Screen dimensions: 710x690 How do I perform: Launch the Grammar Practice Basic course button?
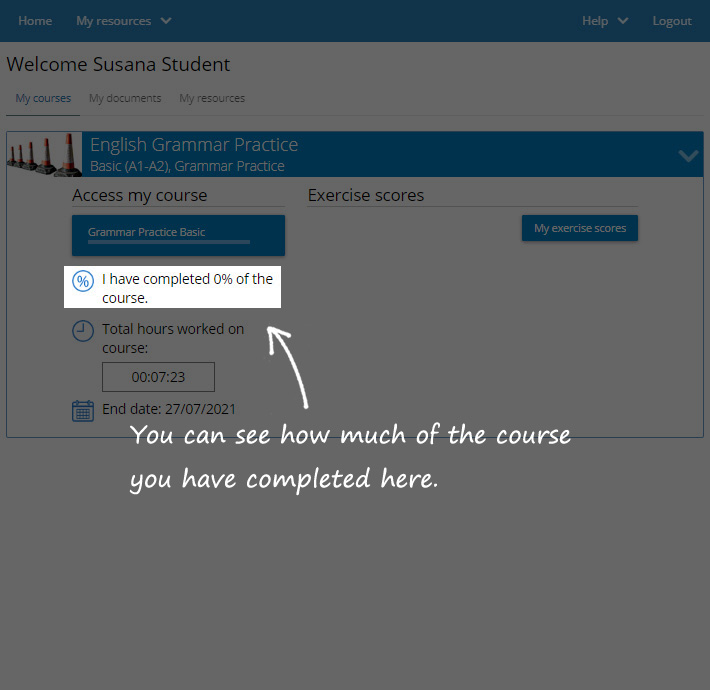[178, 232]
